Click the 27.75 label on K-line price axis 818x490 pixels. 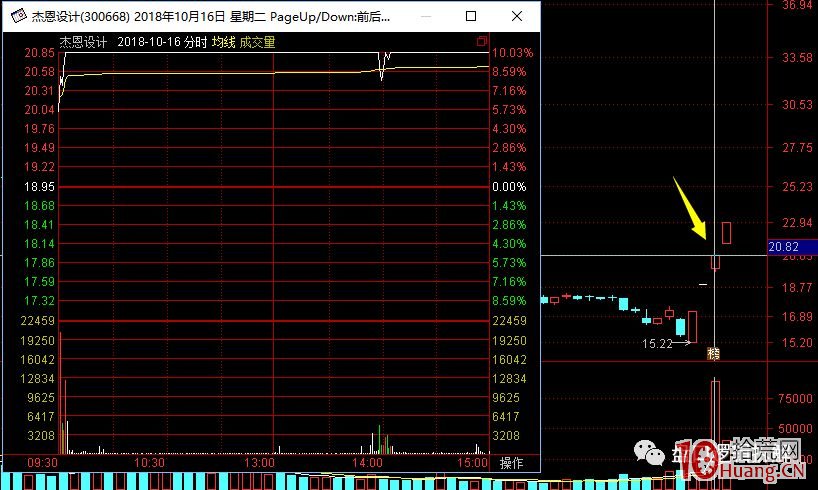coord(798,148)
